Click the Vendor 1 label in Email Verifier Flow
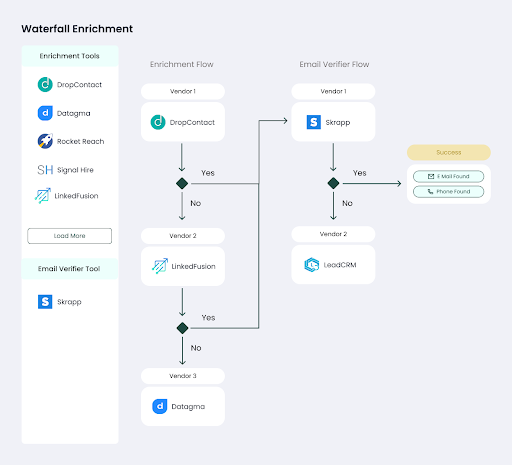Screen dimensions: 512x465 pos(333,91)
